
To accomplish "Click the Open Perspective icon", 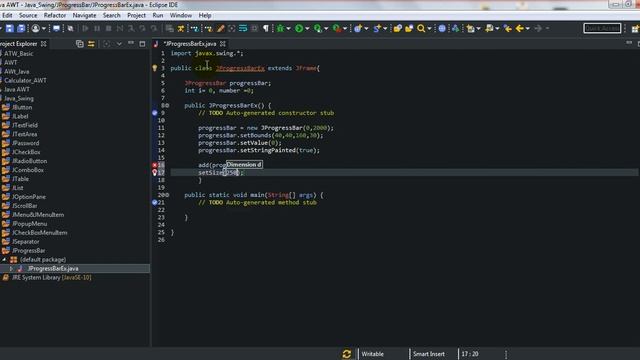I will [635, 29].
